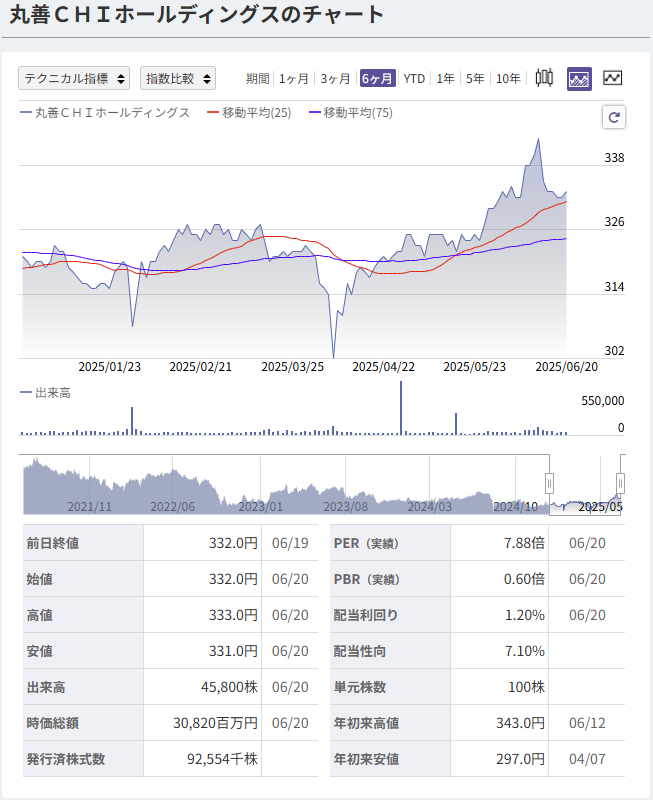Click the 04/07 date cell
The width and height of the screenshot is (653, 800).
[587, 759]
